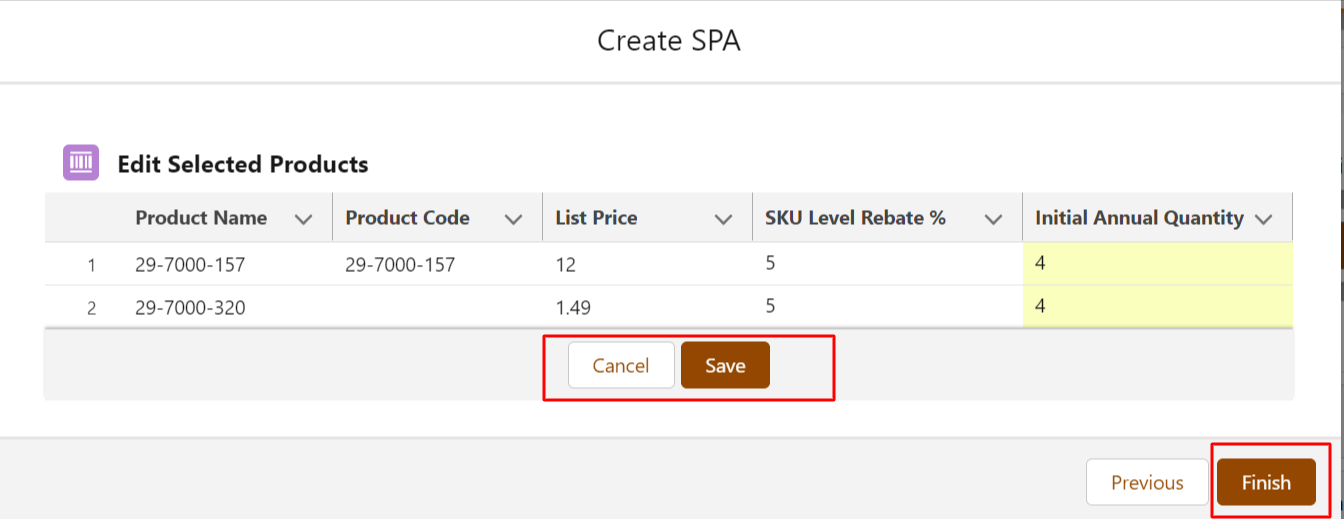Expand the Product Code column menu
1344x519 pixels.
514,219
